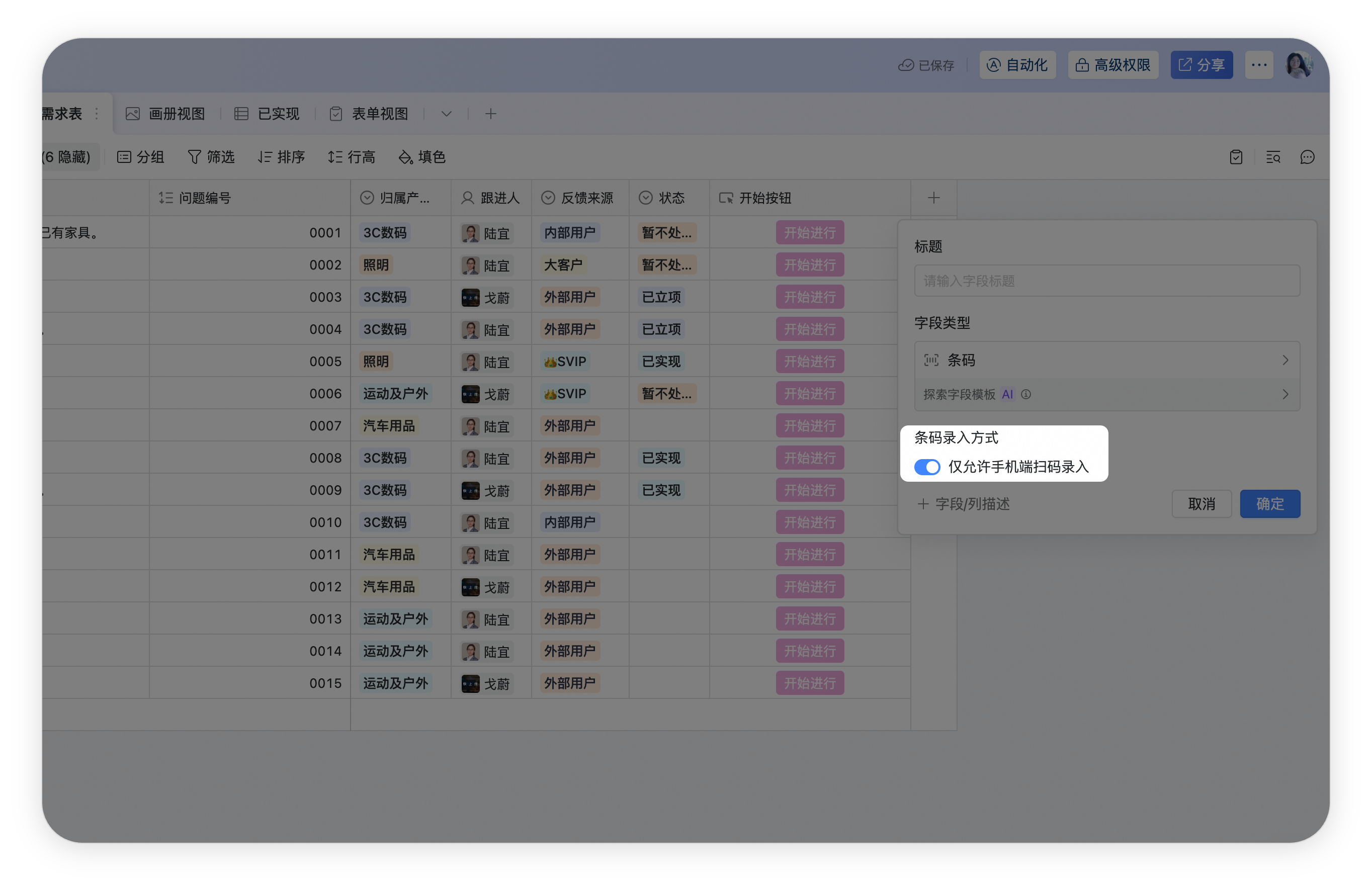
Task: Open the hidden views dropdown chevron
Action: click(446, 114)
